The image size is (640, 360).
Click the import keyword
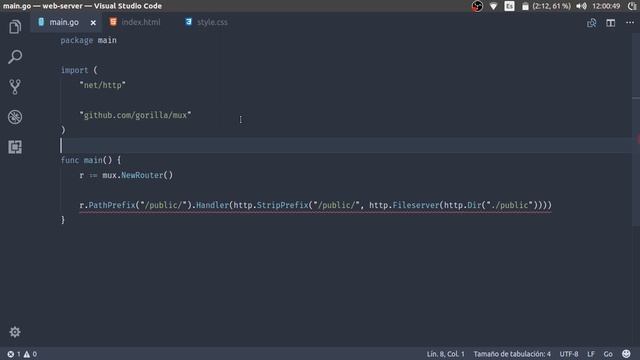(74, 70)
